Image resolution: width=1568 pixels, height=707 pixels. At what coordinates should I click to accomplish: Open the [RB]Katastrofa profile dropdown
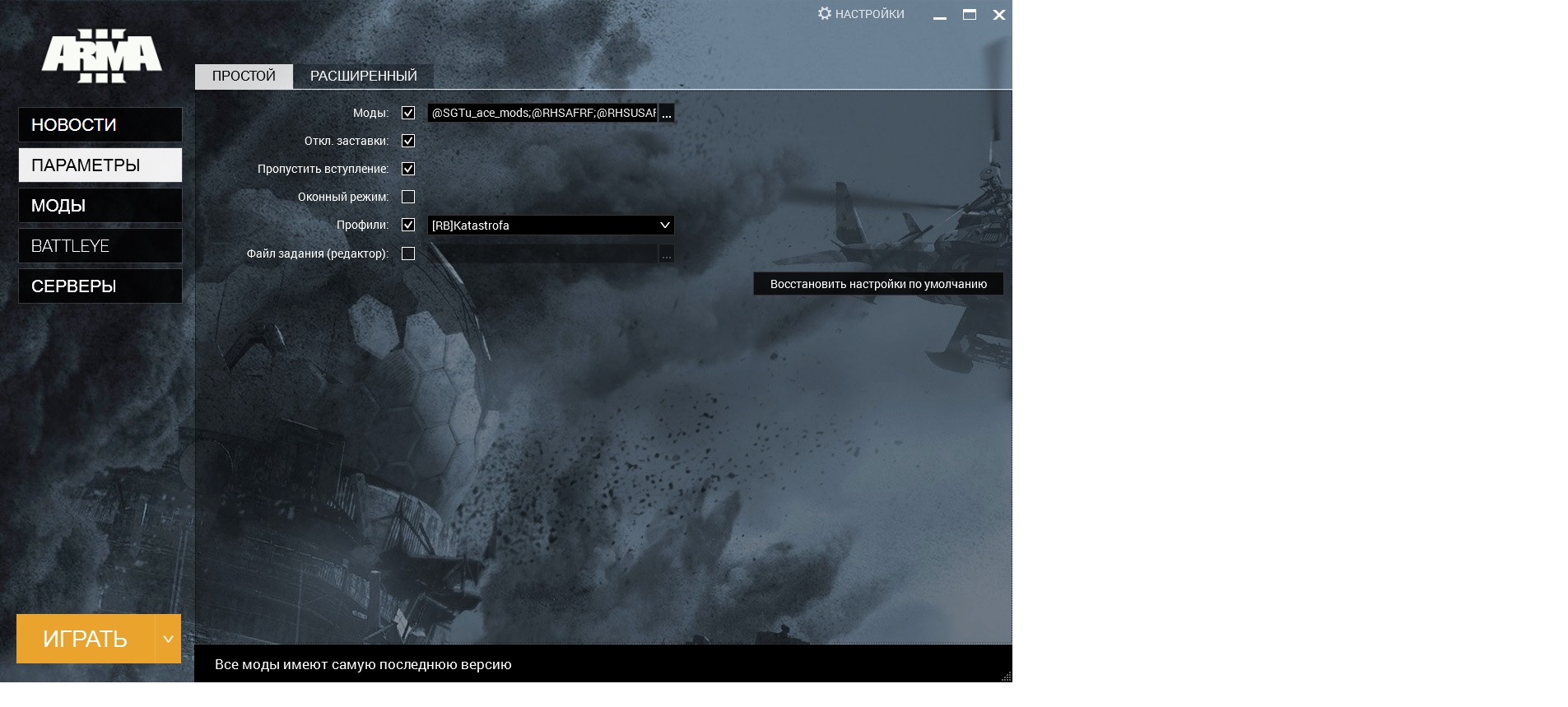point(551,226)
